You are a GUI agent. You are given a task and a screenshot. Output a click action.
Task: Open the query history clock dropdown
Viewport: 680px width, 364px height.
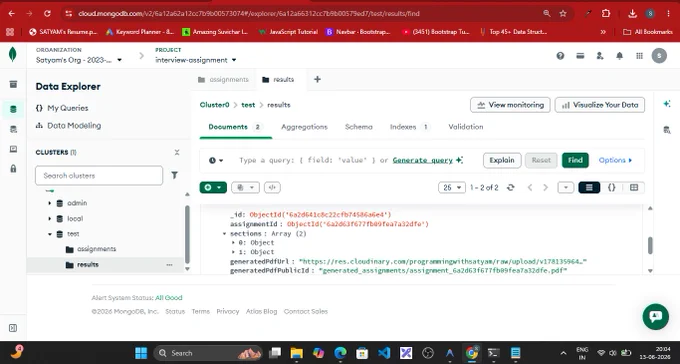[216, 160]
